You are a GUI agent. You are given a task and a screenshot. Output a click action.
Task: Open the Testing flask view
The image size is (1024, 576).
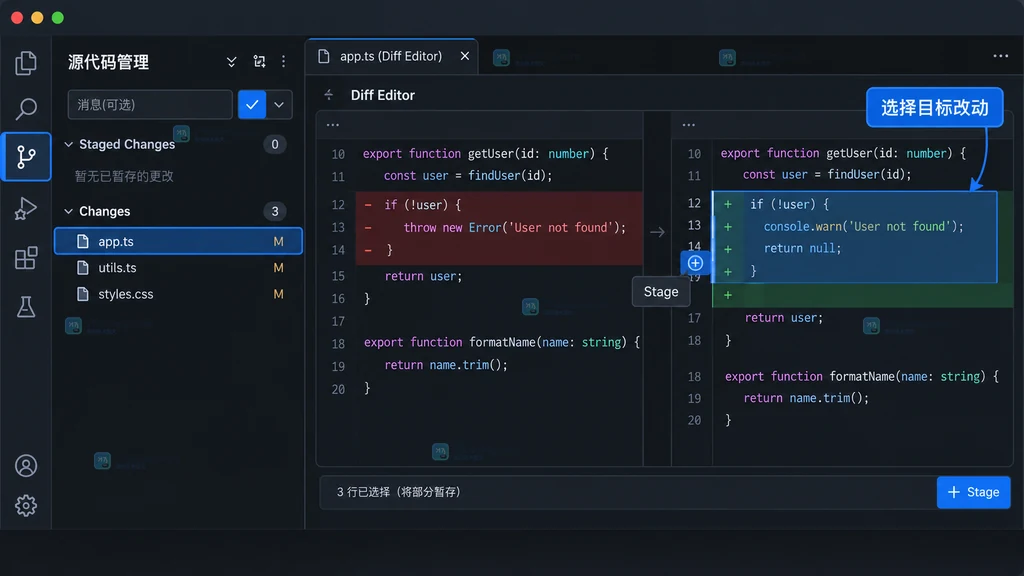(25, 307)
